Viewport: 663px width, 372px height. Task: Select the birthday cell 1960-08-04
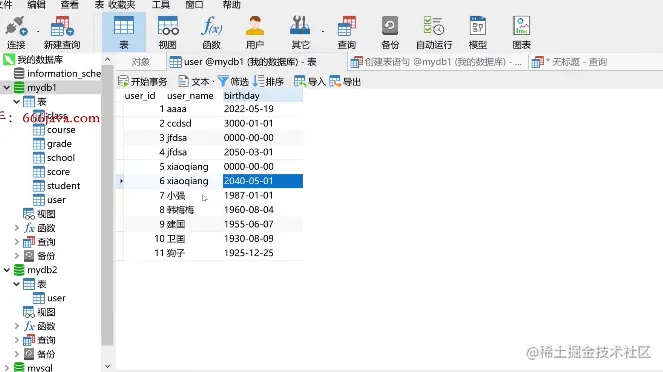(262, 210)
